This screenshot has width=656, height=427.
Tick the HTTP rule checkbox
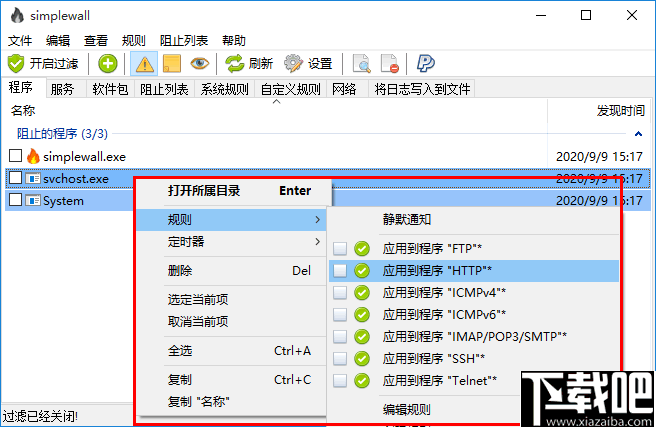point(340,271)
